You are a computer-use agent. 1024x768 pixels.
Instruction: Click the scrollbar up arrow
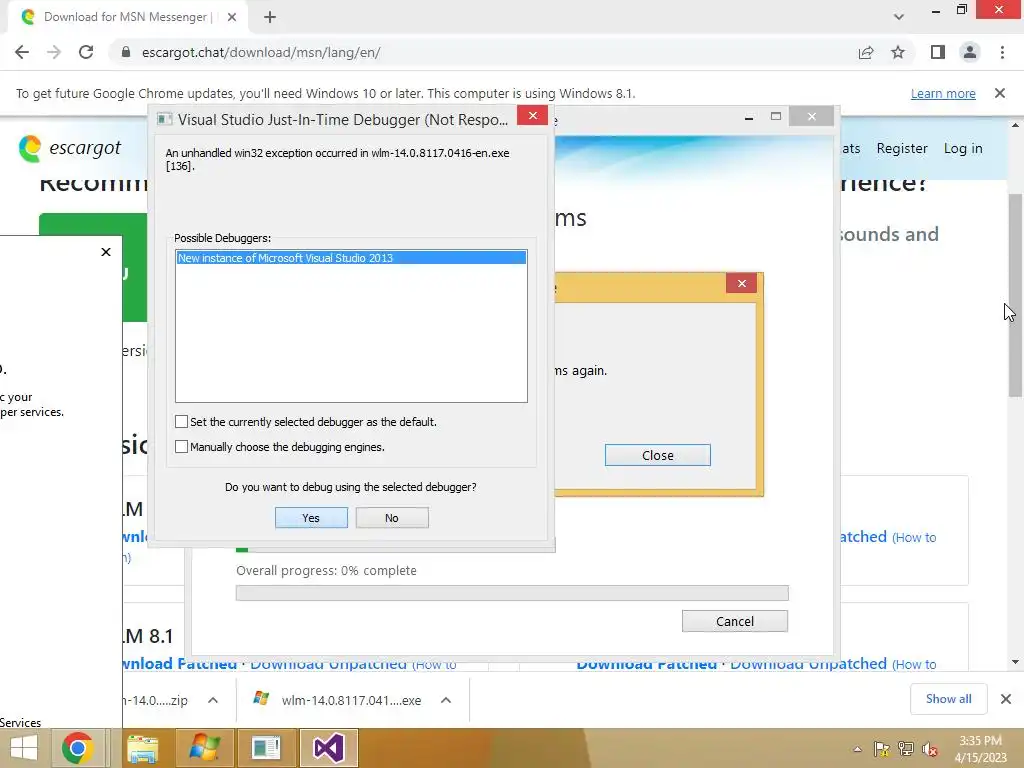pos(1015,125)
